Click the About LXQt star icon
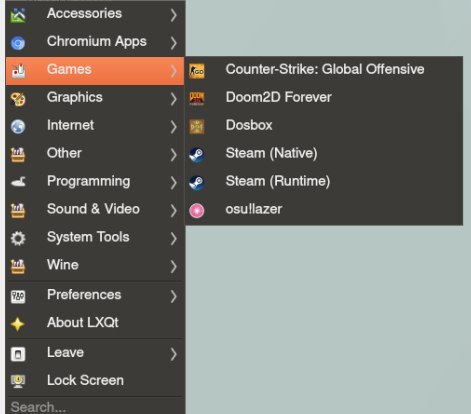Viewport: 471px width, 414px height. coord(18,324)
